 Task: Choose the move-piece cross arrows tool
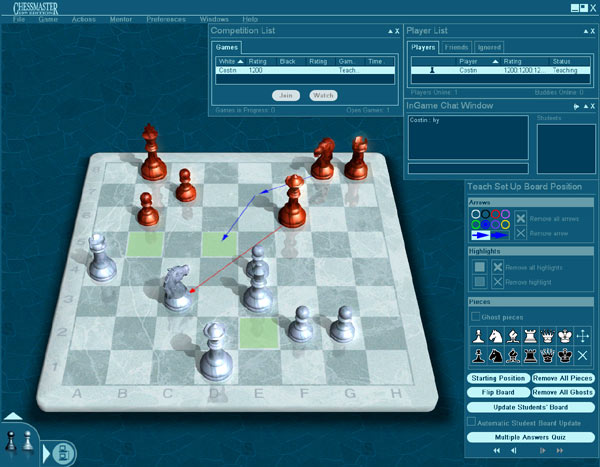pyautogui.click(x=582, y=336)
